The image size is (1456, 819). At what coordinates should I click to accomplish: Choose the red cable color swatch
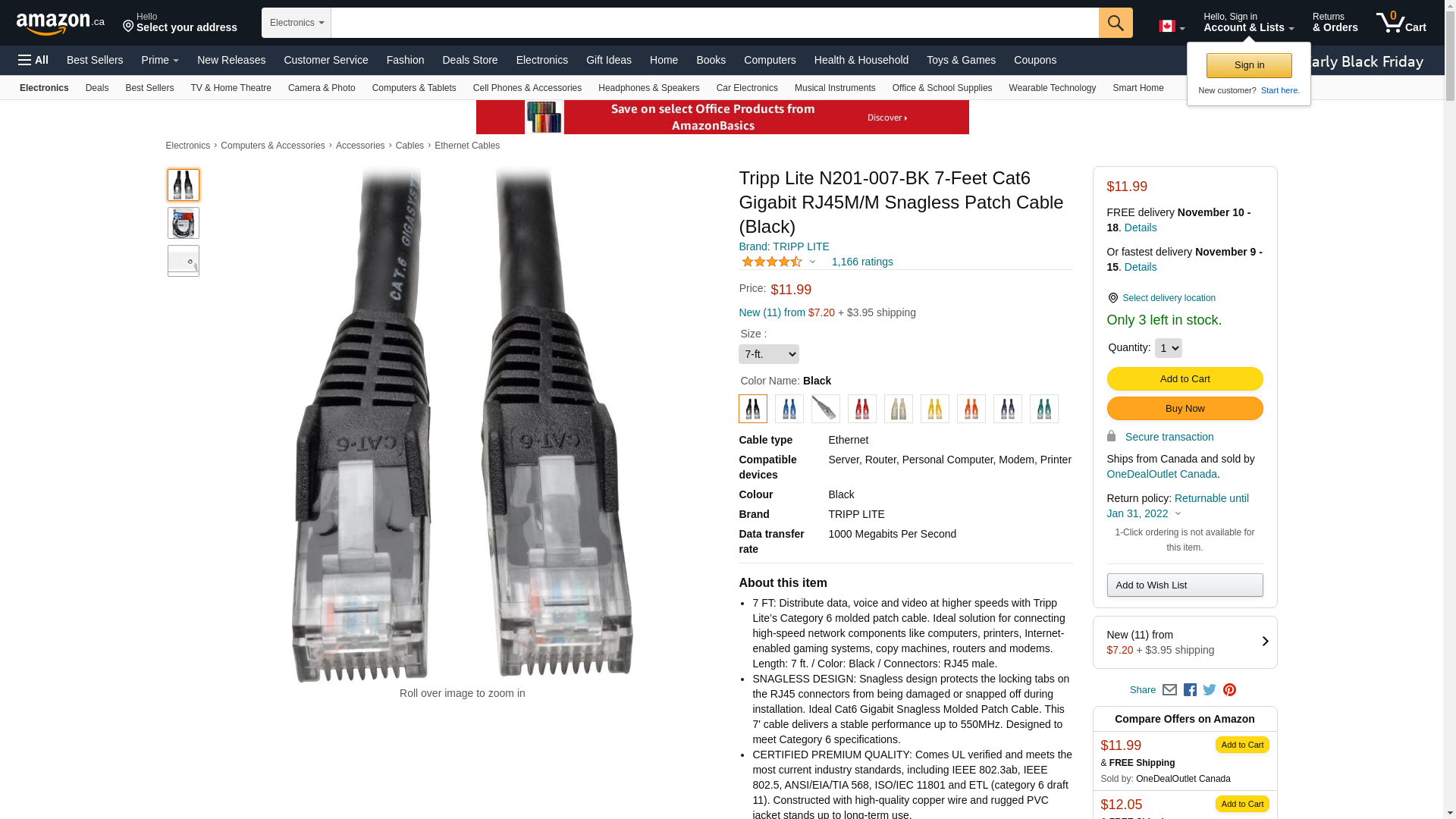point(861,409)
